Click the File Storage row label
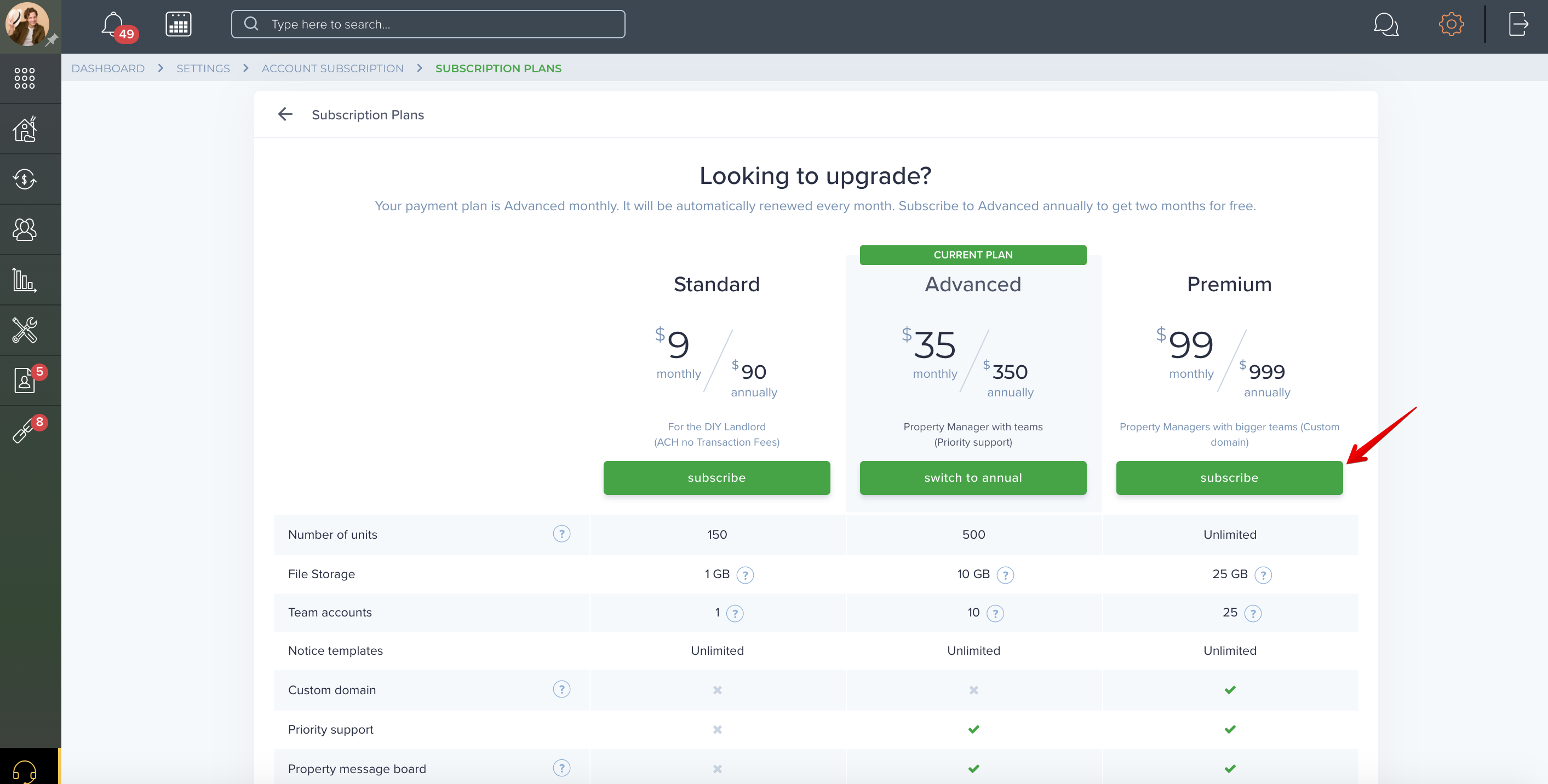1548x784 pixels. [x=322, y=574]
